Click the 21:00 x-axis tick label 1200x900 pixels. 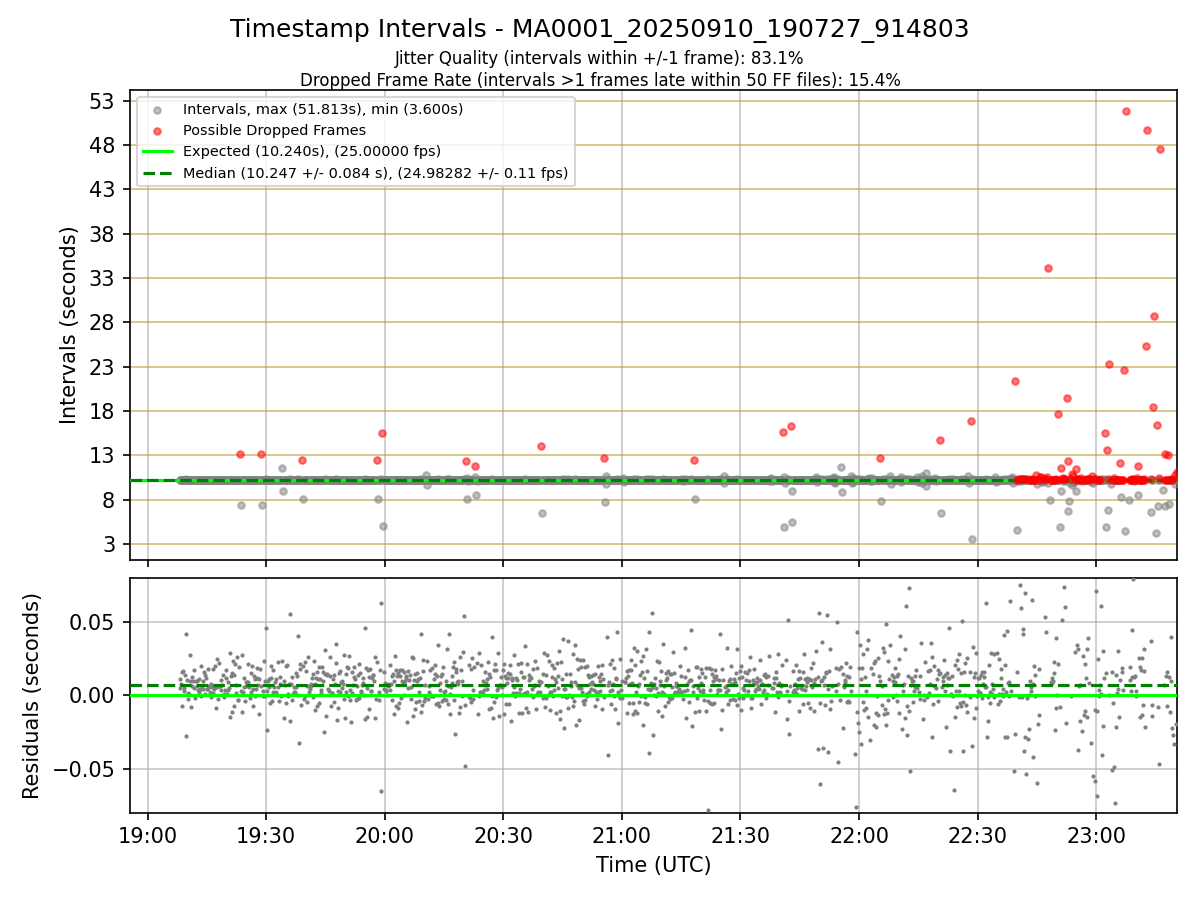622,834
